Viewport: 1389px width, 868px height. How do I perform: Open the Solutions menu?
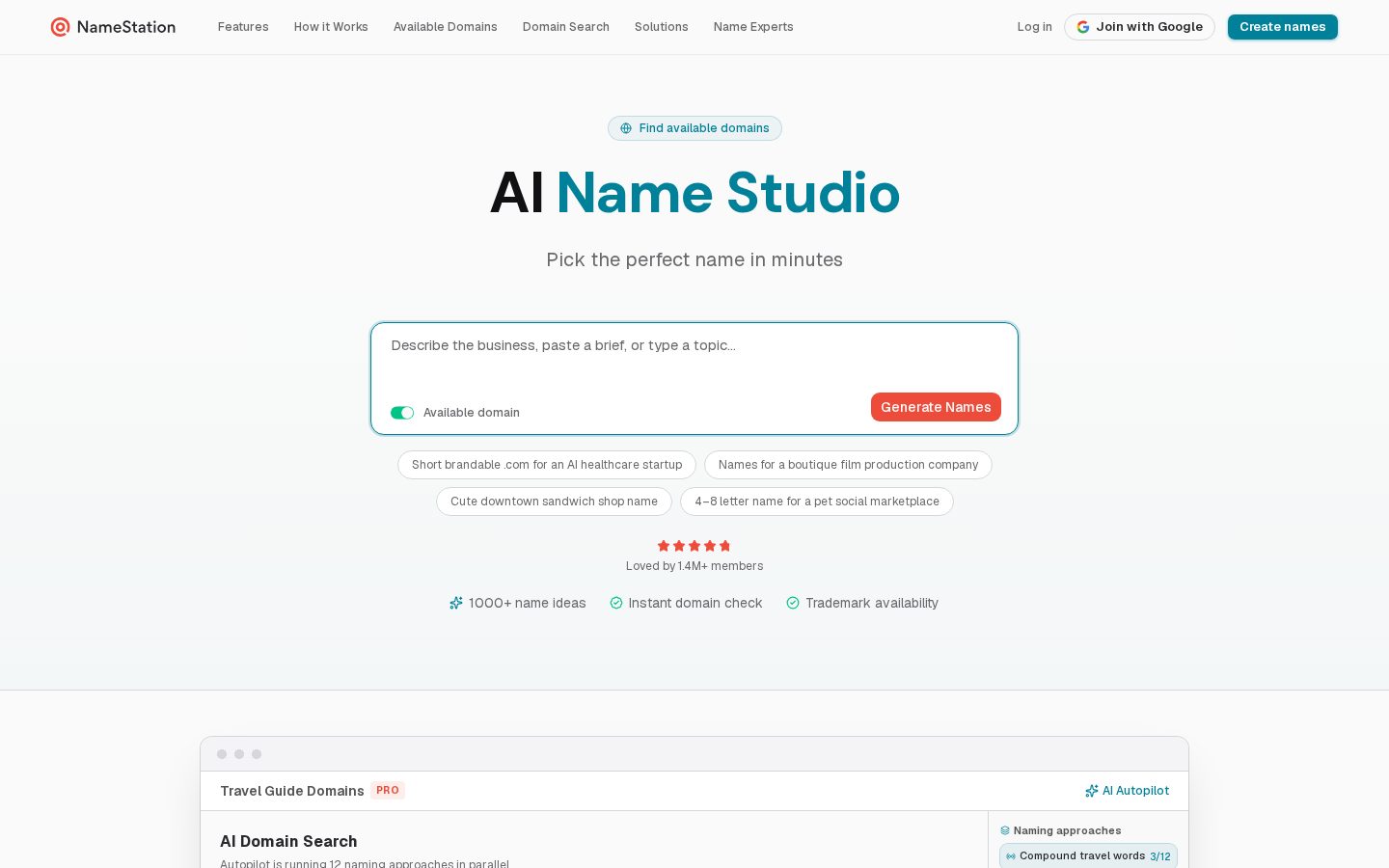[x=662, y=27]
